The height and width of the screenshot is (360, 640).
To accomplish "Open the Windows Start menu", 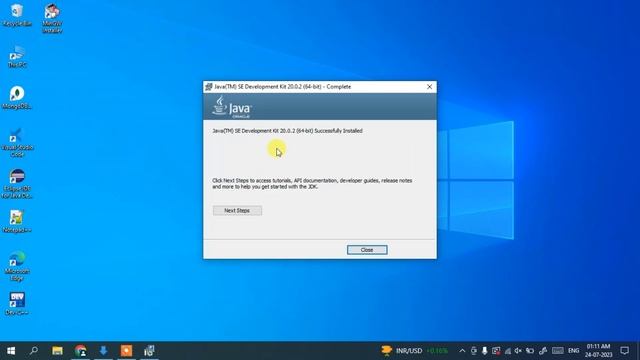I will pyautogui.click(x=11, y=351).
